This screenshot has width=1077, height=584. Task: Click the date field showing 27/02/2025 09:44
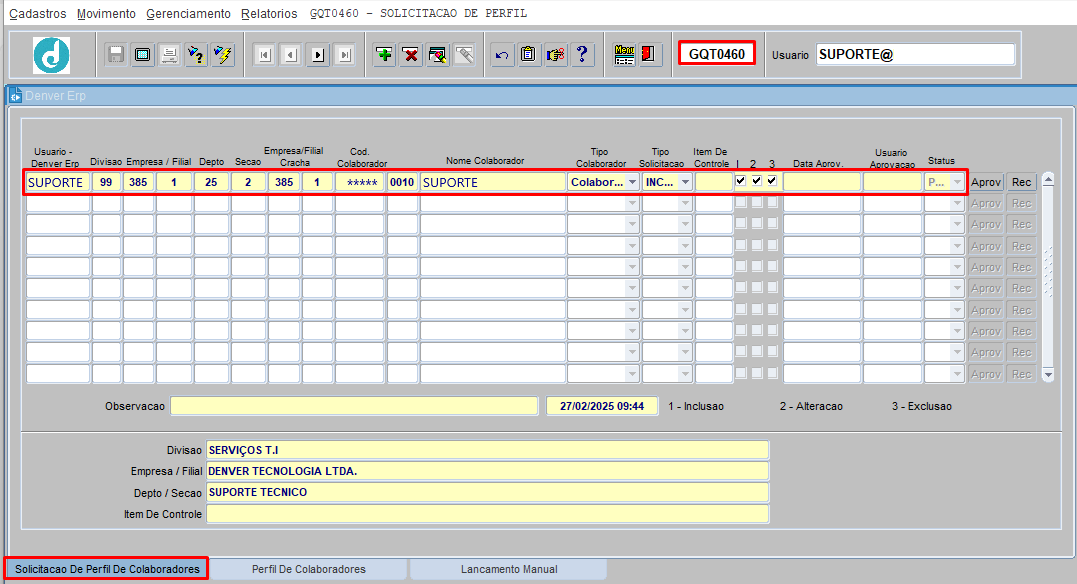click(602, 406)
